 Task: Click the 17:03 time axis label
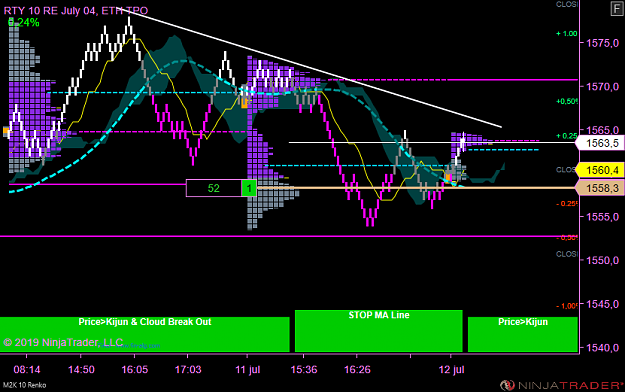[x=188, y=370]
